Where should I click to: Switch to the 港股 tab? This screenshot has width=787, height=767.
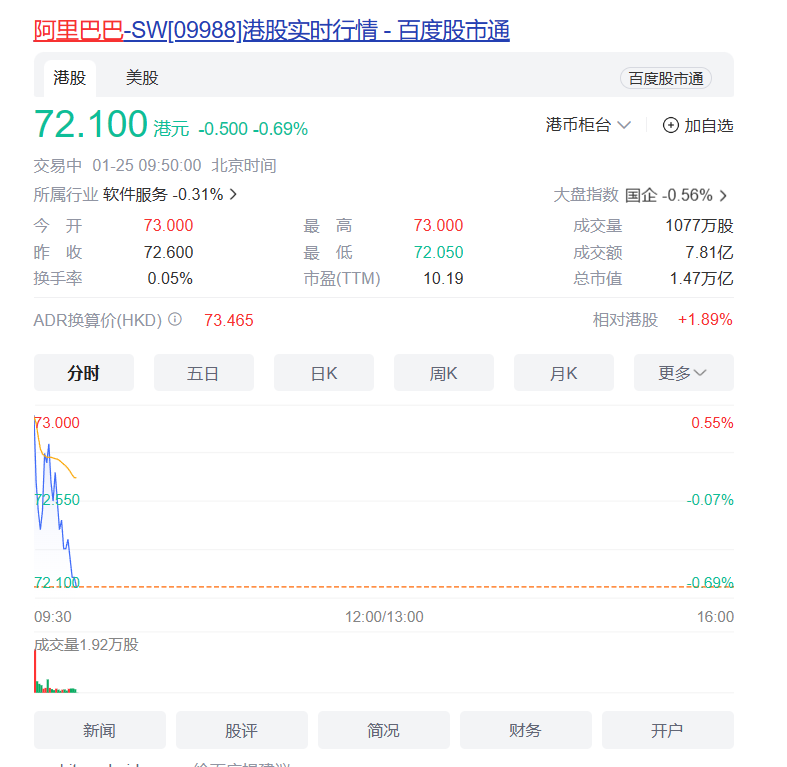70,78
